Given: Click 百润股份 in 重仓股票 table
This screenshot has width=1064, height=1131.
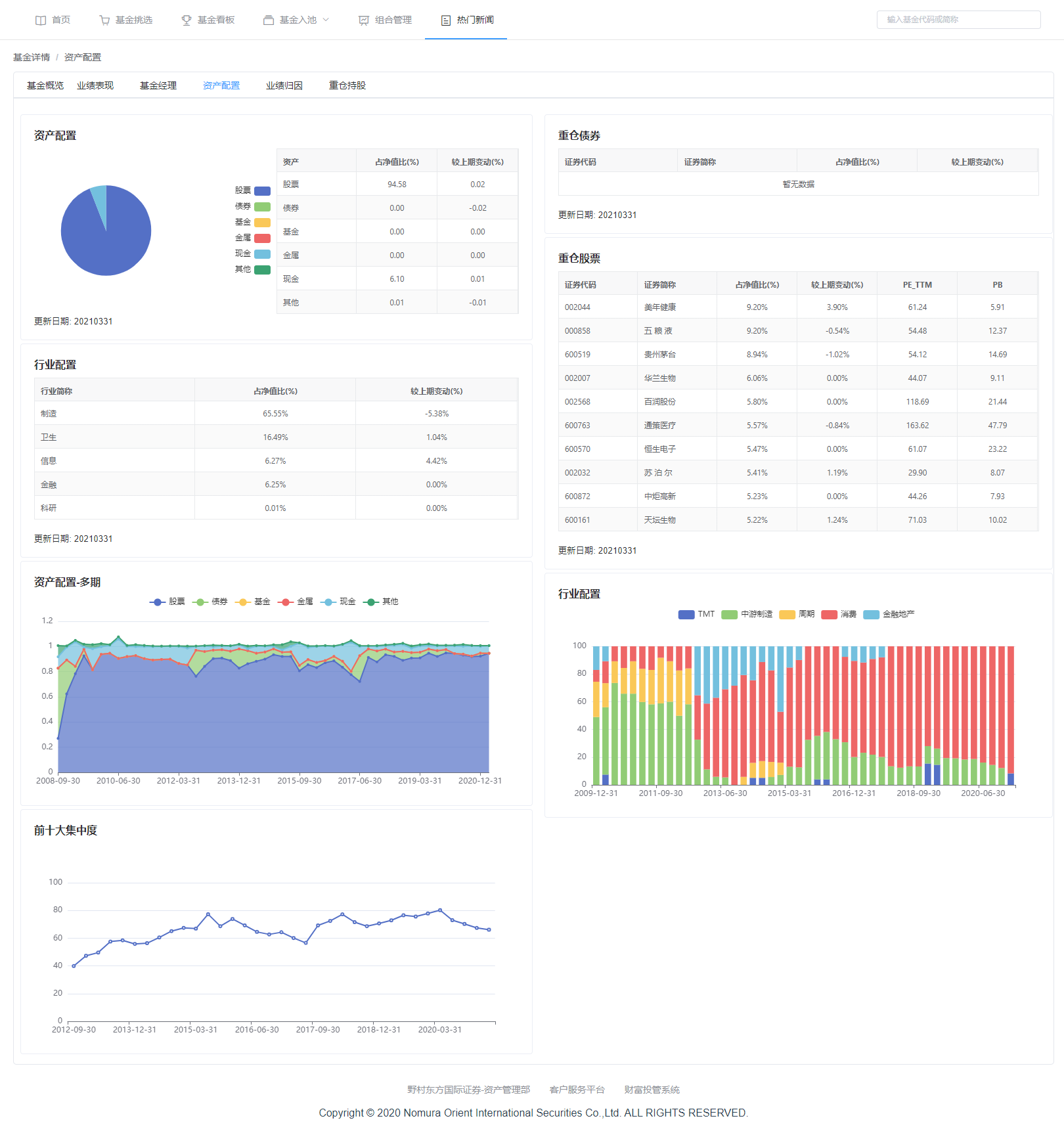Looking at the screenshot, I should pos(659,402).
